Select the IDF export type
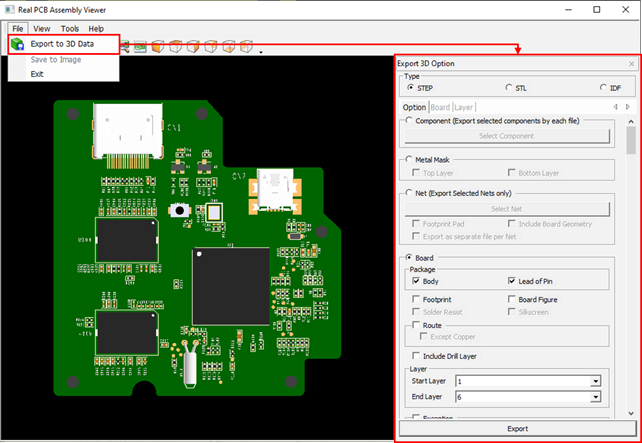The image size is (642, 443). 602,88
